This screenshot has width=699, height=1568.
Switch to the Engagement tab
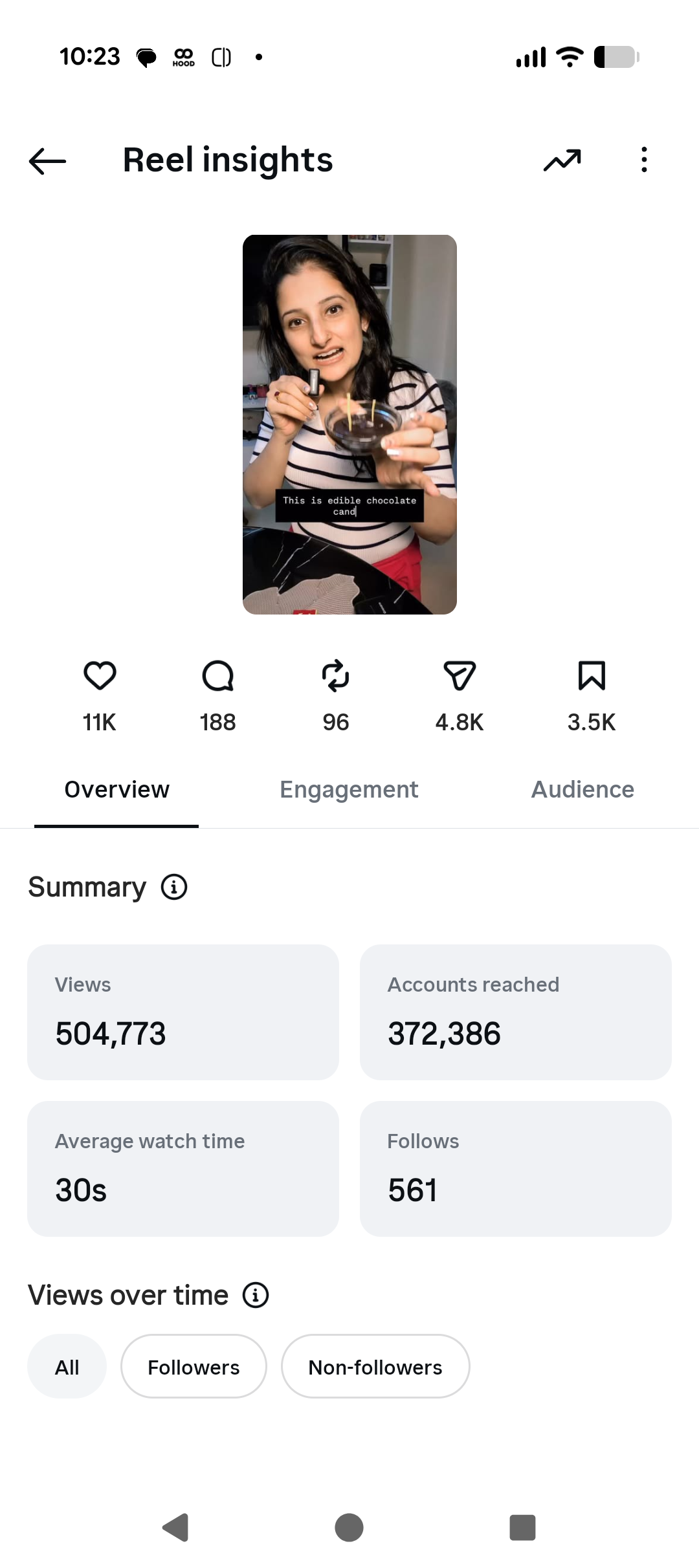(x=349, y=790)
